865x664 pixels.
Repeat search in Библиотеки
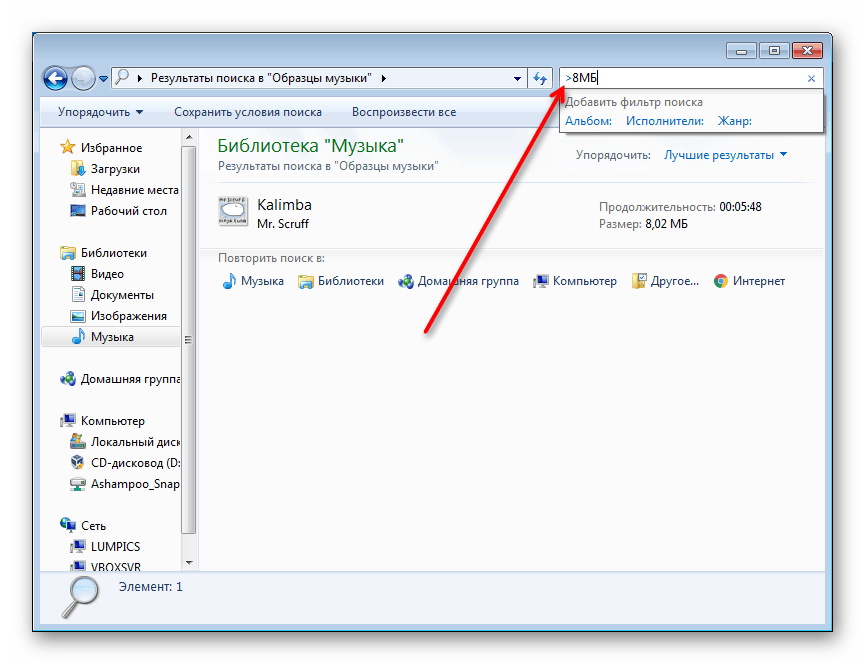[341, 281]
